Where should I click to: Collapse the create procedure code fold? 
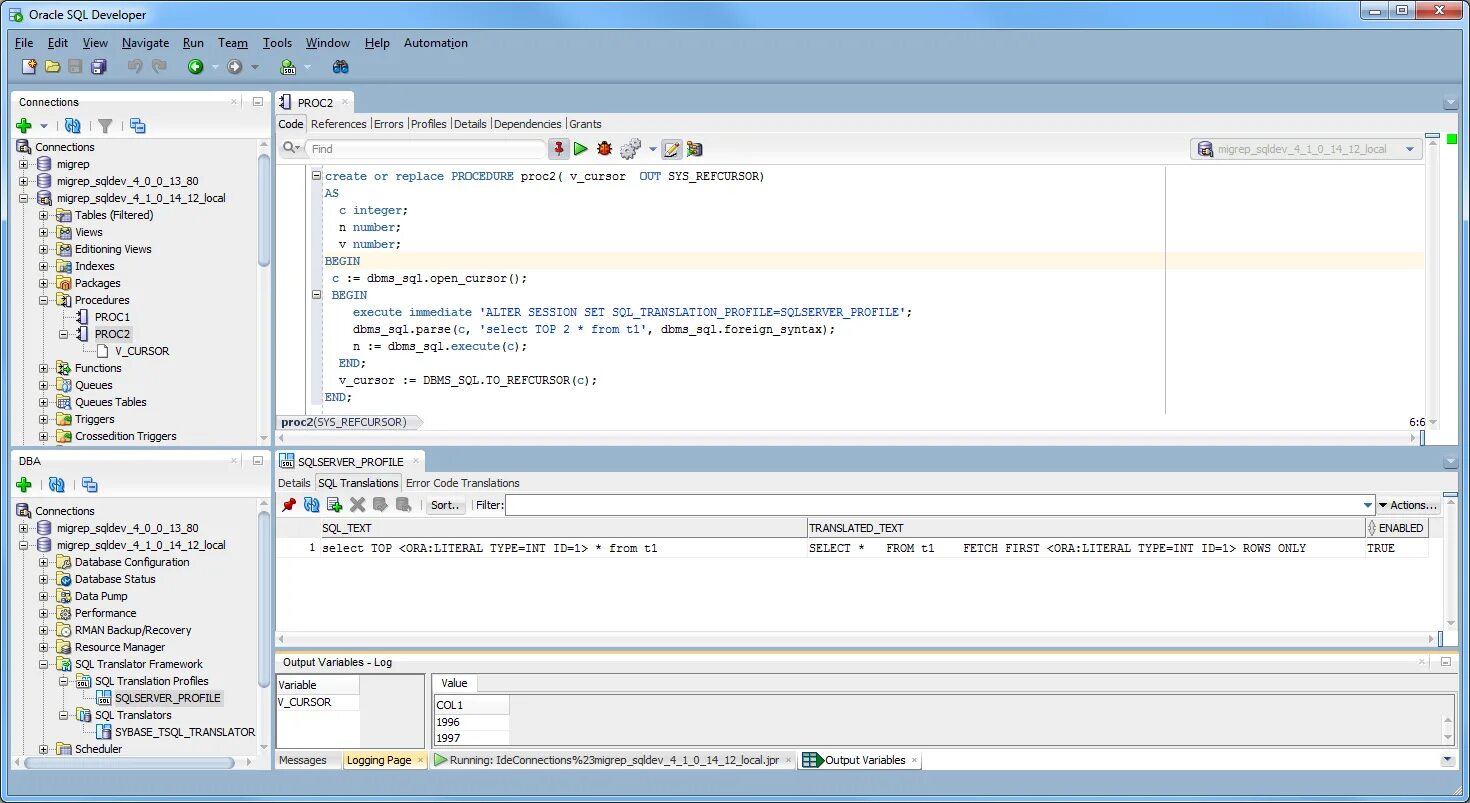317,176
